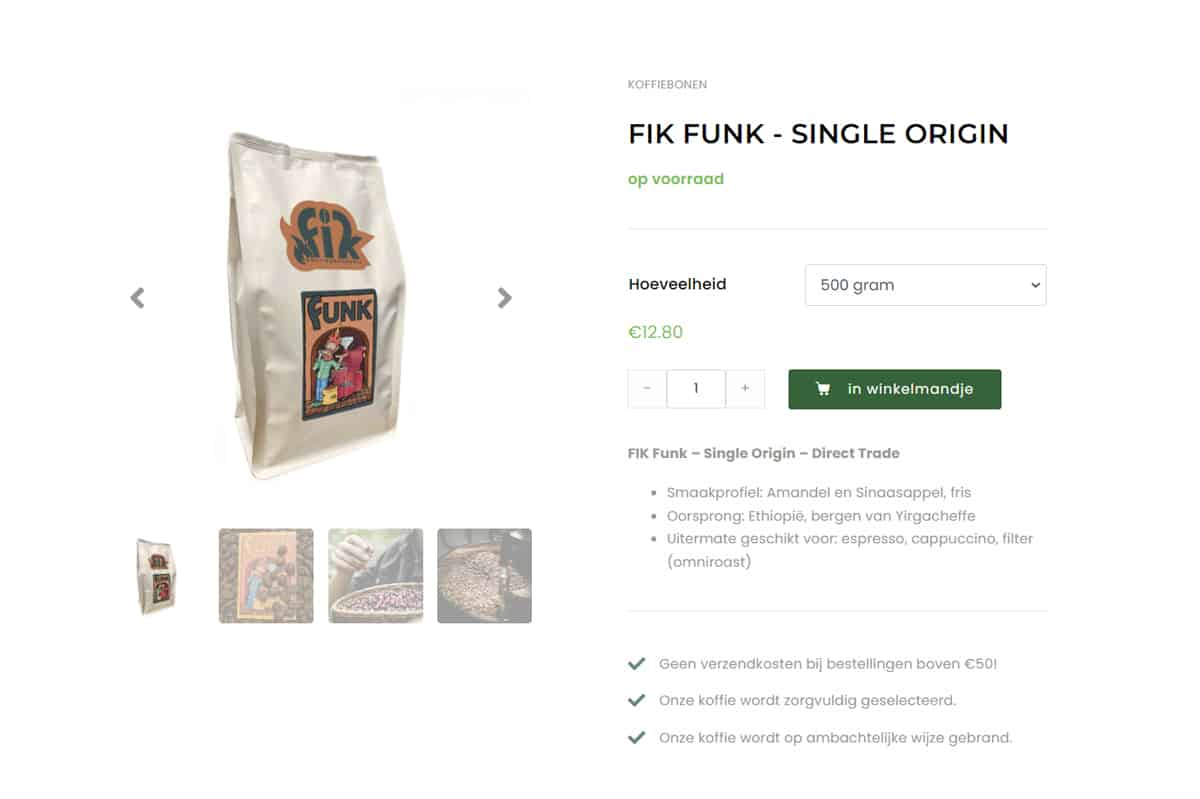1200x799 pixels.
Task: Click the FUNK label artwork on bag
Action: tap(340, 354)
